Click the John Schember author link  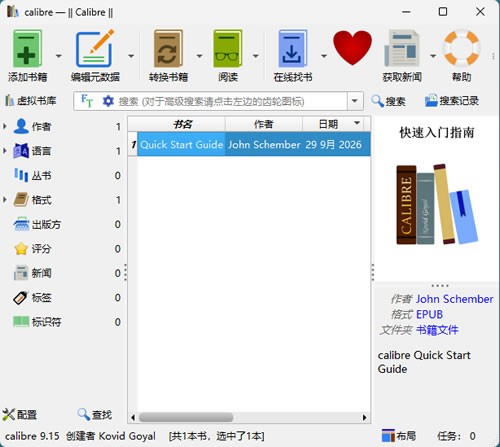click(x=454, y=299)
